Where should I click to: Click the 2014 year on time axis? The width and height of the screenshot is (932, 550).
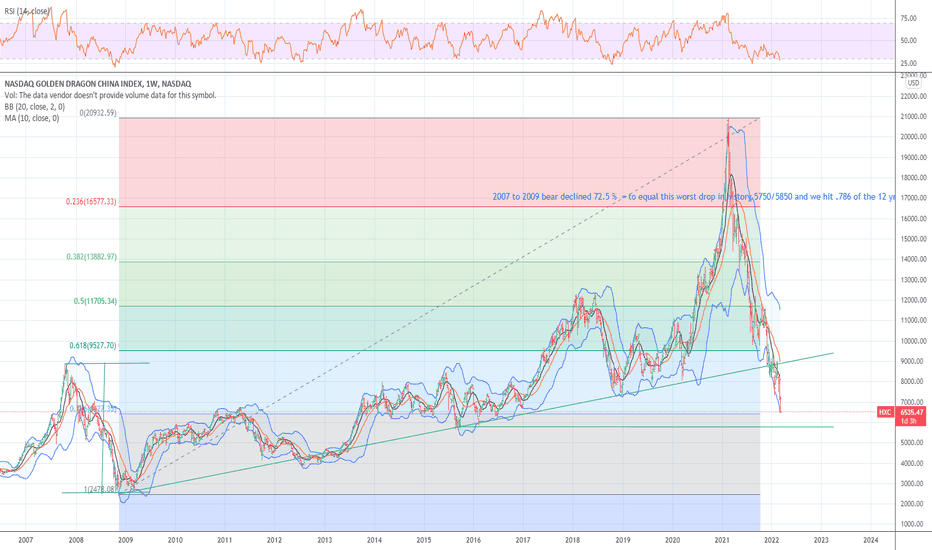374,540
